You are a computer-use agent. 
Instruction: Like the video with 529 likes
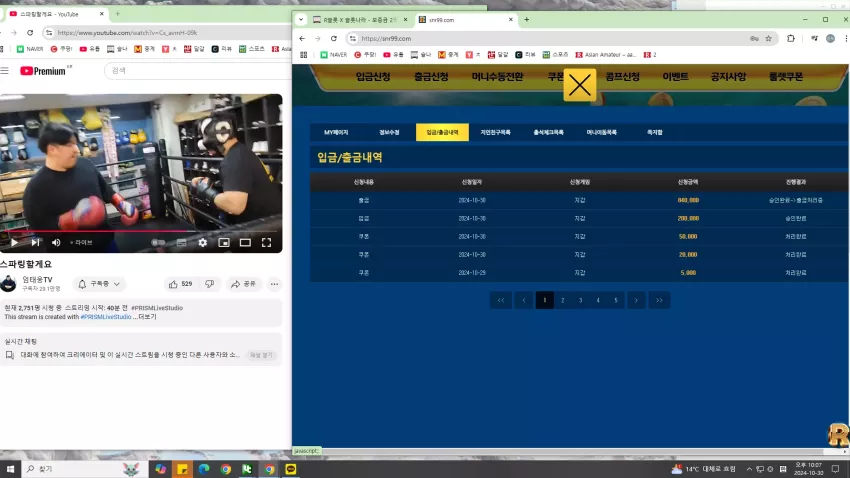click(181, 284)
